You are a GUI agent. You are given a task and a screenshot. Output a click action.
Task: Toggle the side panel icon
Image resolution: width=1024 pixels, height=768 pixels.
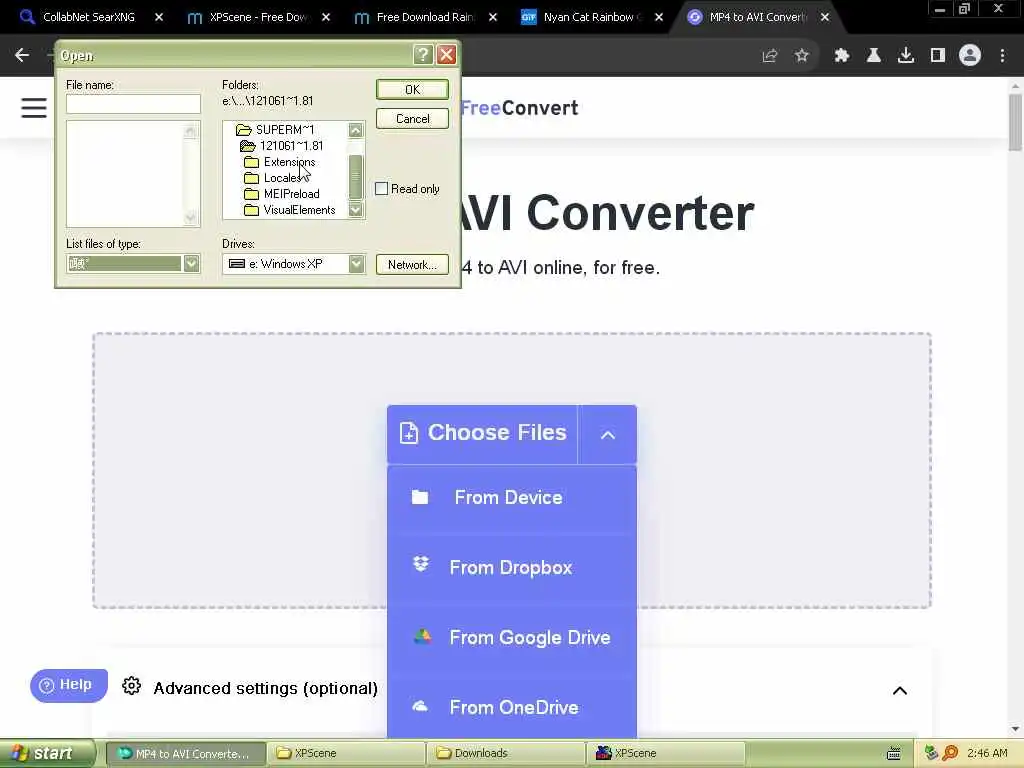coord(938,56)
